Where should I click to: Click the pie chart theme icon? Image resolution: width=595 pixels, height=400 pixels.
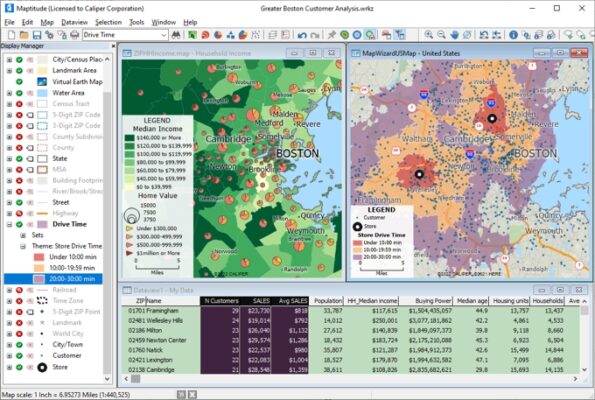point(218,35)
